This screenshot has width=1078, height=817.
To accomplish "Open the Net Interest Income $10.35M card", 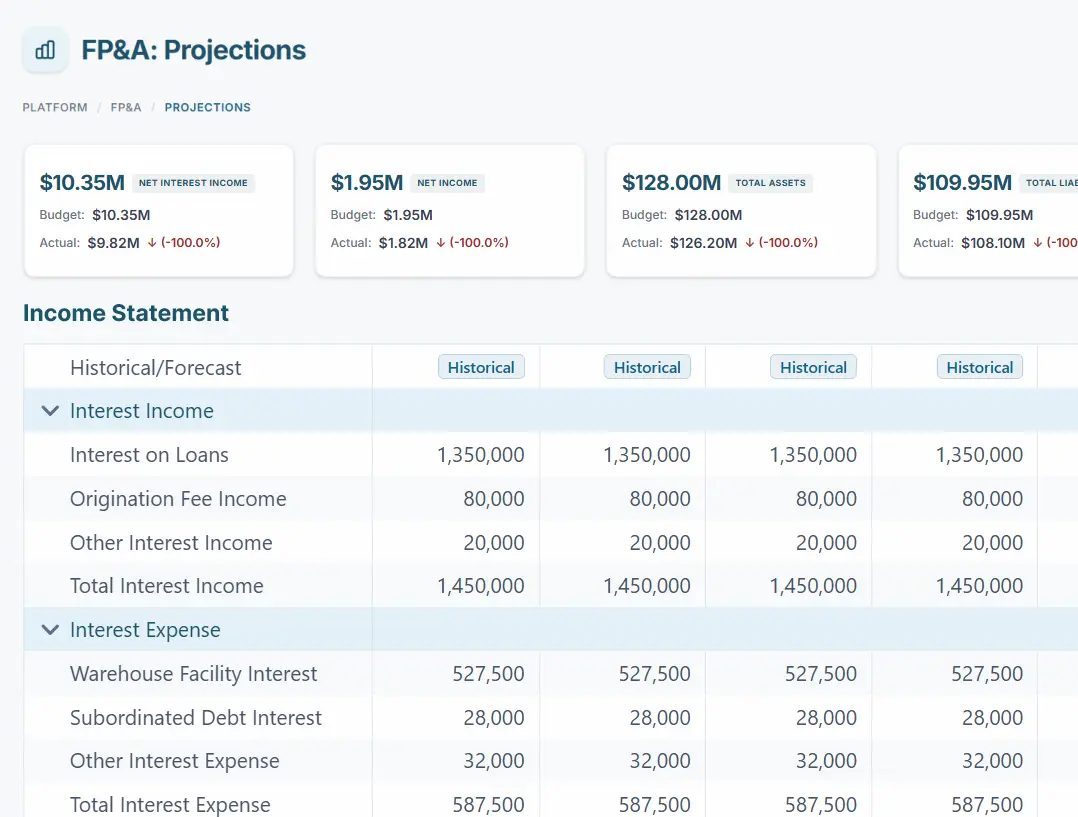I will coord(159,211).
